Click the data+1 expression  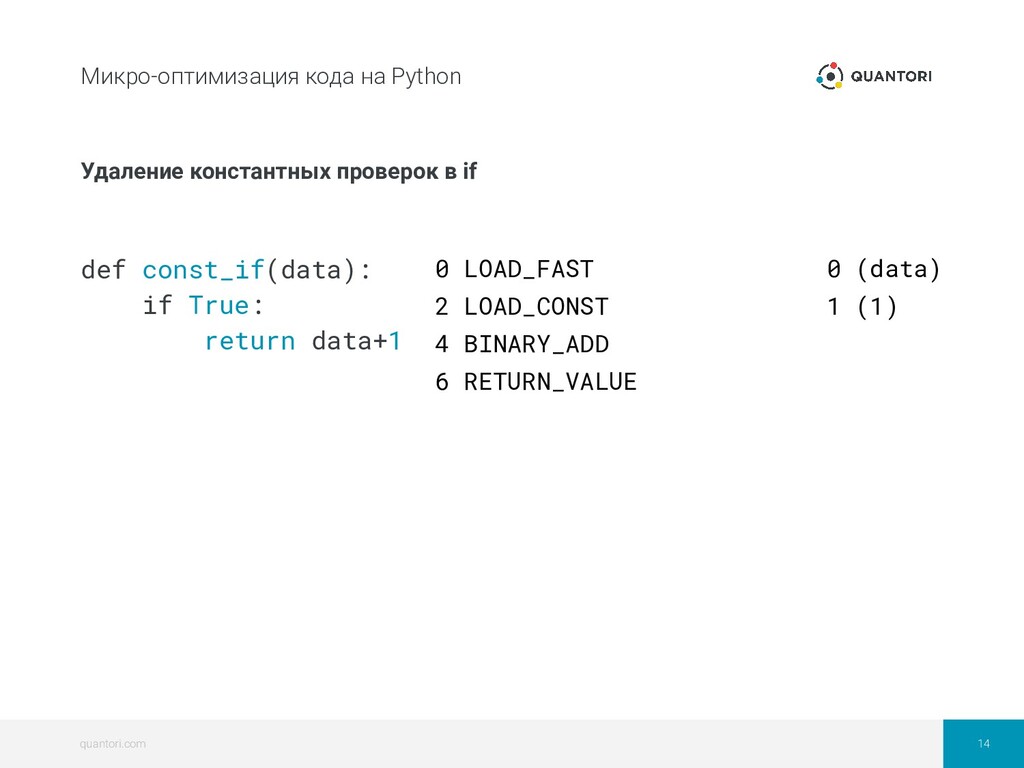click(x=356, y=341)
